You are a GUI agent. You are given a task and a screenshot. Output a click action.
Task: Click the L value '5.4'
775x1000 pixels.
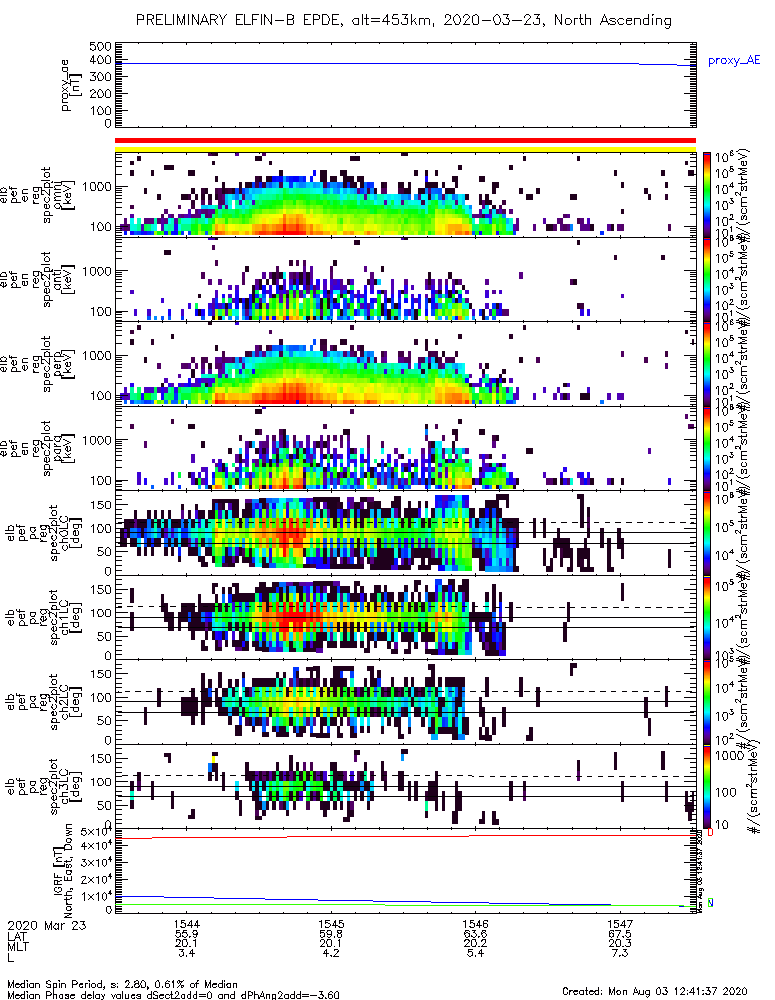click(x=476, y=953)
